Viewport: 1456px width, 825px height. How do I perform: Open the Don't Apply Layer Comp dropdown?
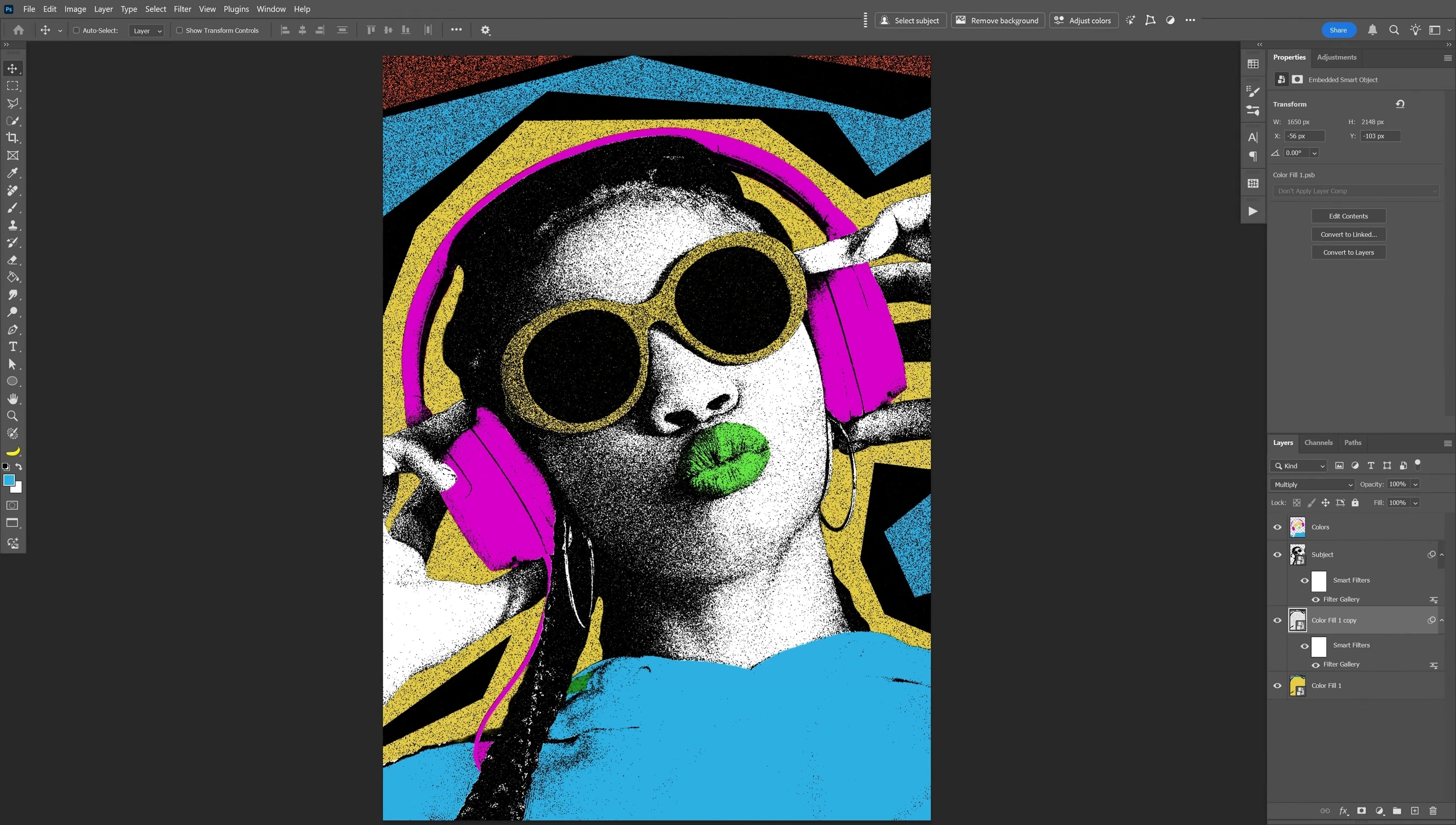(1356, 191)
